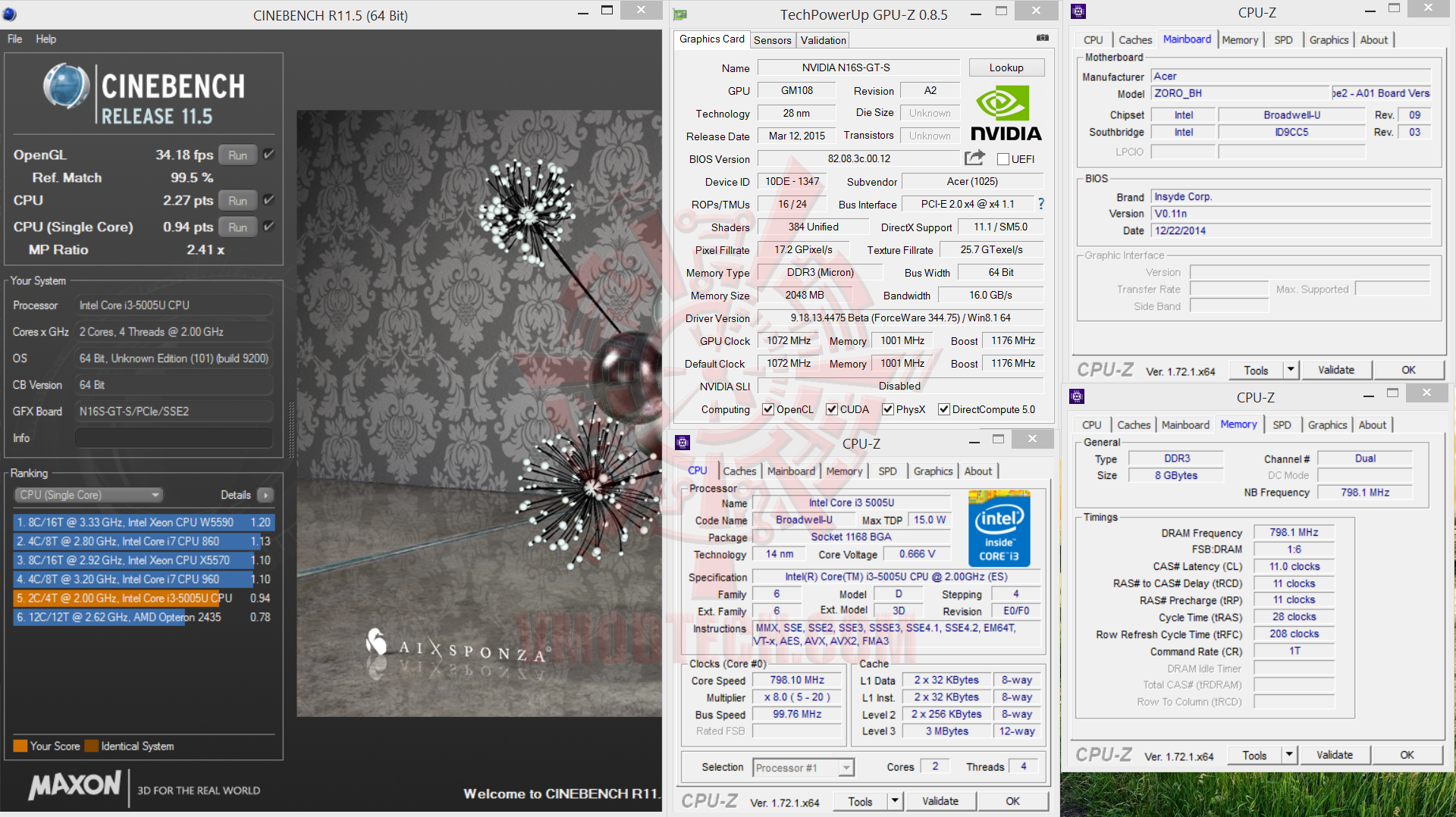
Task: Click the Bus Interface question mark in GPU-Z
Action: 1041,204
